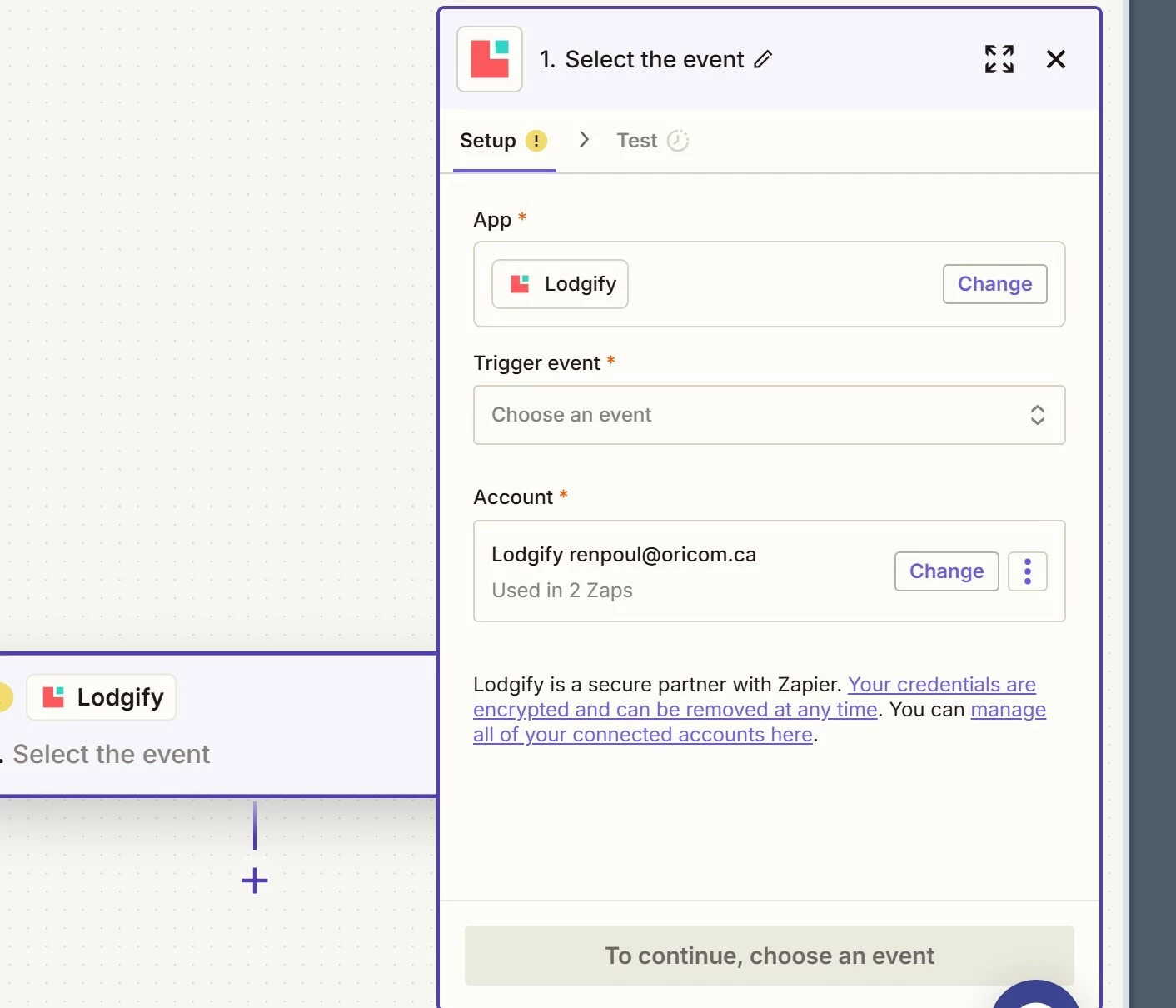Click the chevron between Setup and Test
The height and width of the screenshot is (1008, 1176).
[584, 139]
